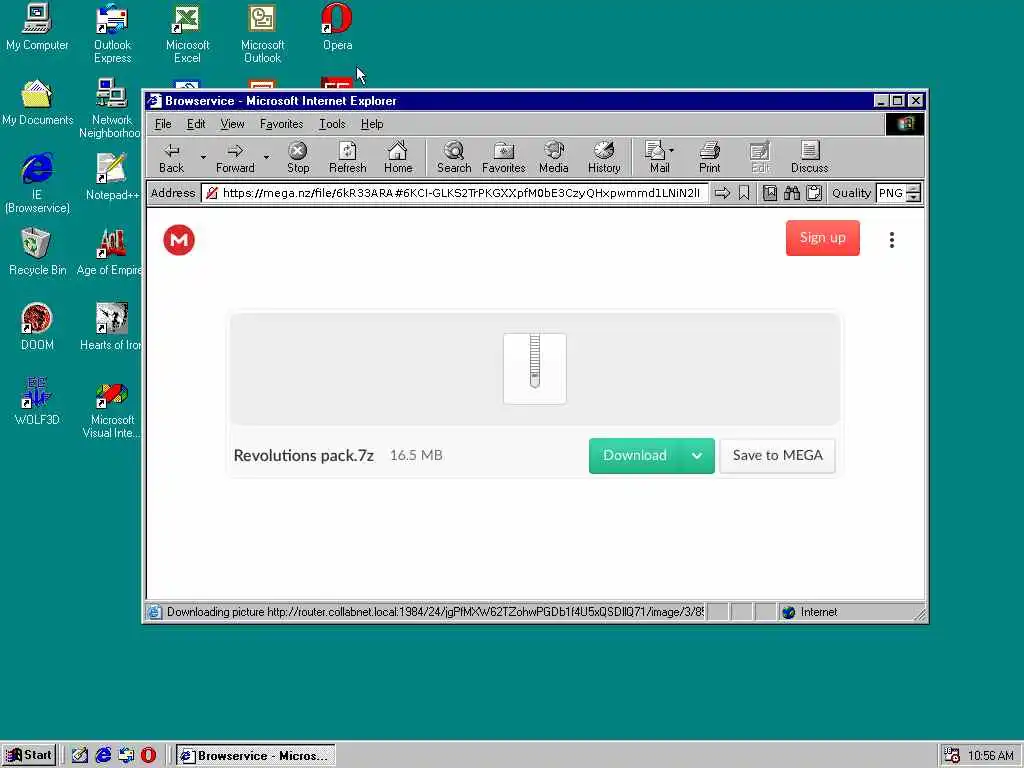Click the task scheduler tray icon
The image size is (1024, 768).
(952, 756)
